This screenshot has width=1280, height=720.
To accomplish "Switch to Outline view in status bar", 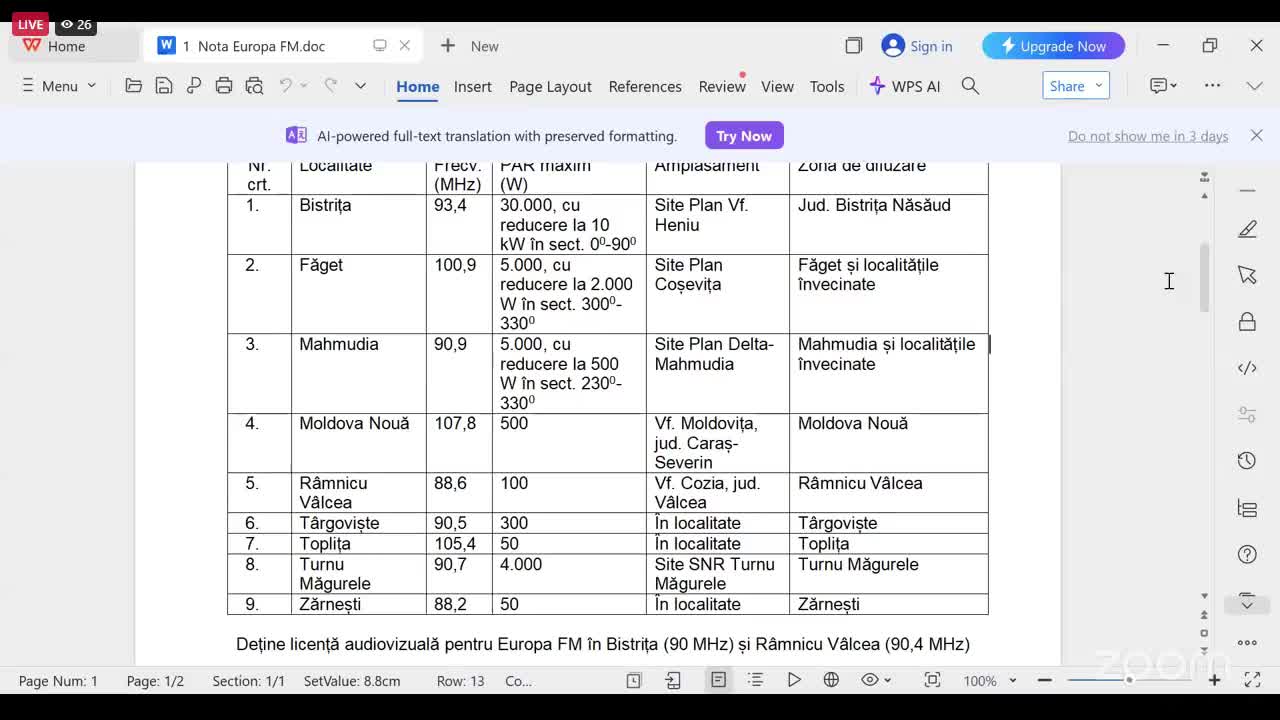I will coord(755,680).
